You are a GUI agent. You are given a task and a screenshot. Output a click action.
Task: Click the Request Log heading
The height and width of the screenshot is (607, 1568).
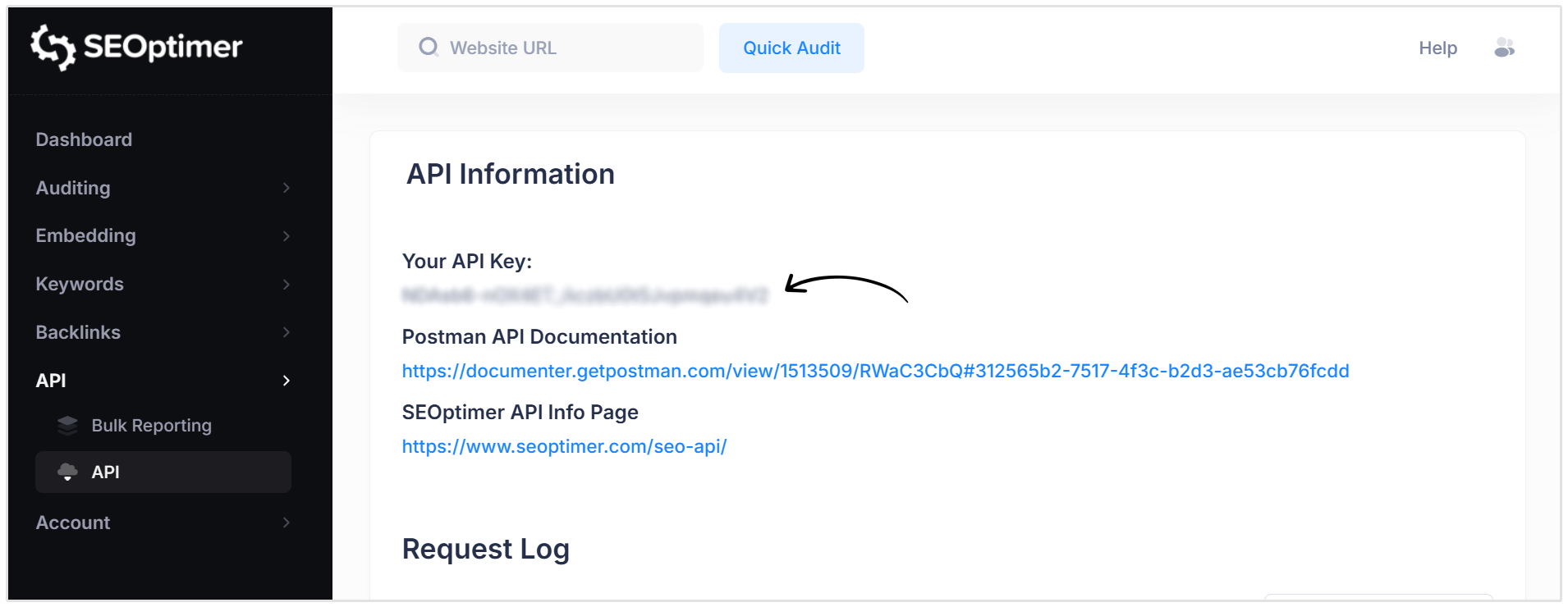(x=485, y=549)
